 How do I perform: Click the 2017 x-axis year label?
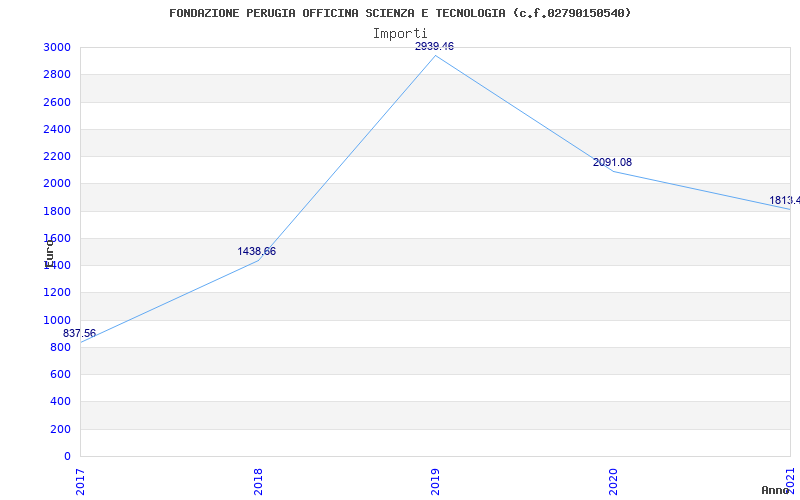(x=81, y=482)
